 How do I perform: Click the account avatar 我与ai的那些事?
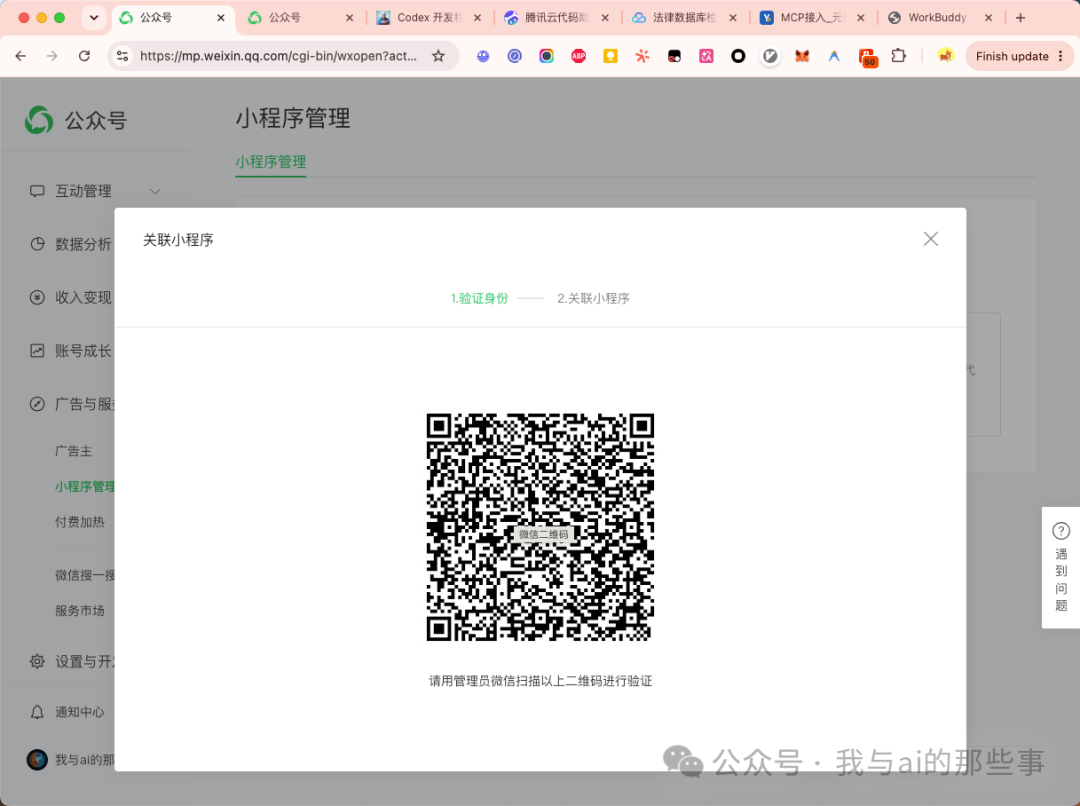[37, 759]
